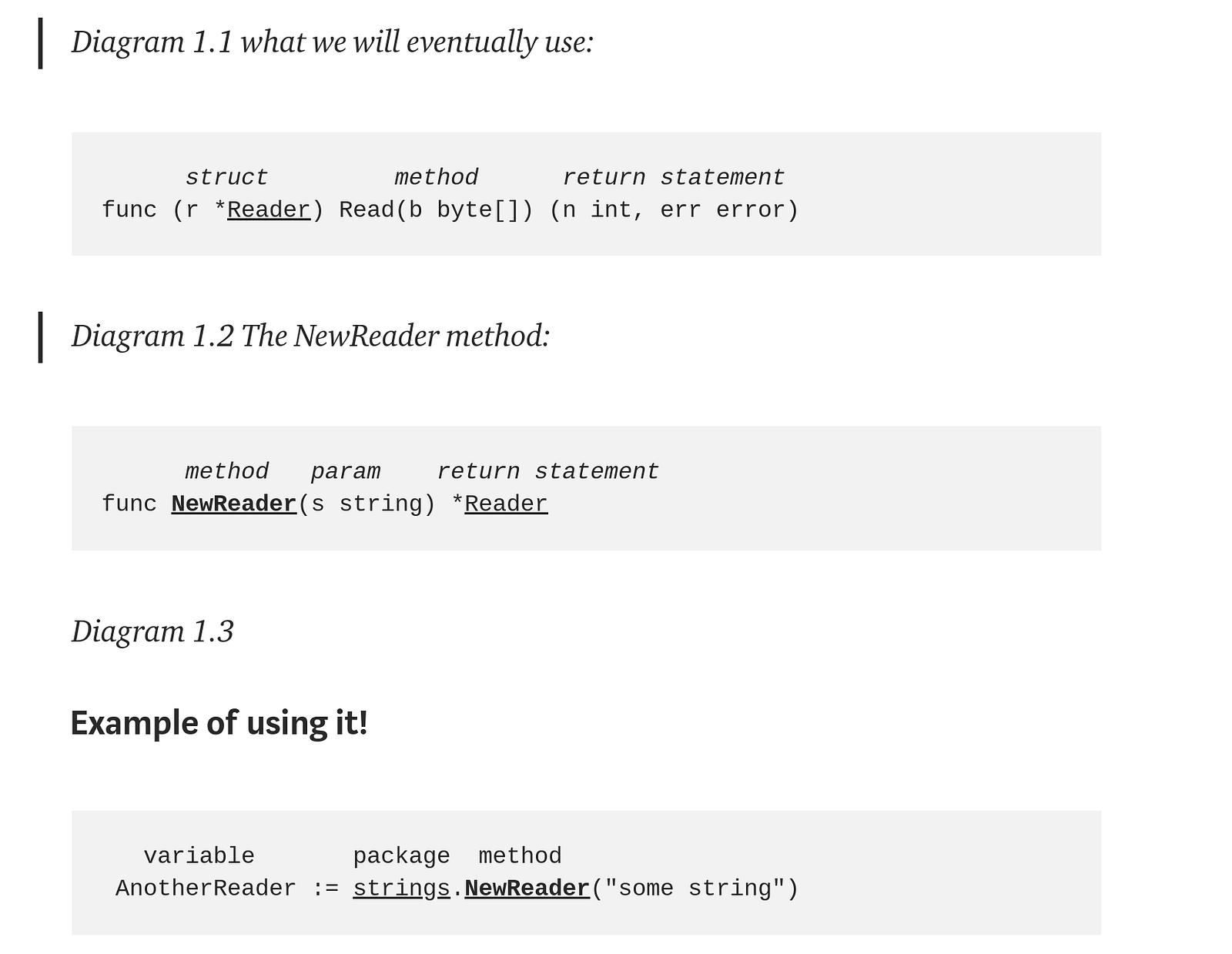Click '(n int, err error)' return values
The width and height of the screenshot is (1232, 954).
(x=674, y=209)
